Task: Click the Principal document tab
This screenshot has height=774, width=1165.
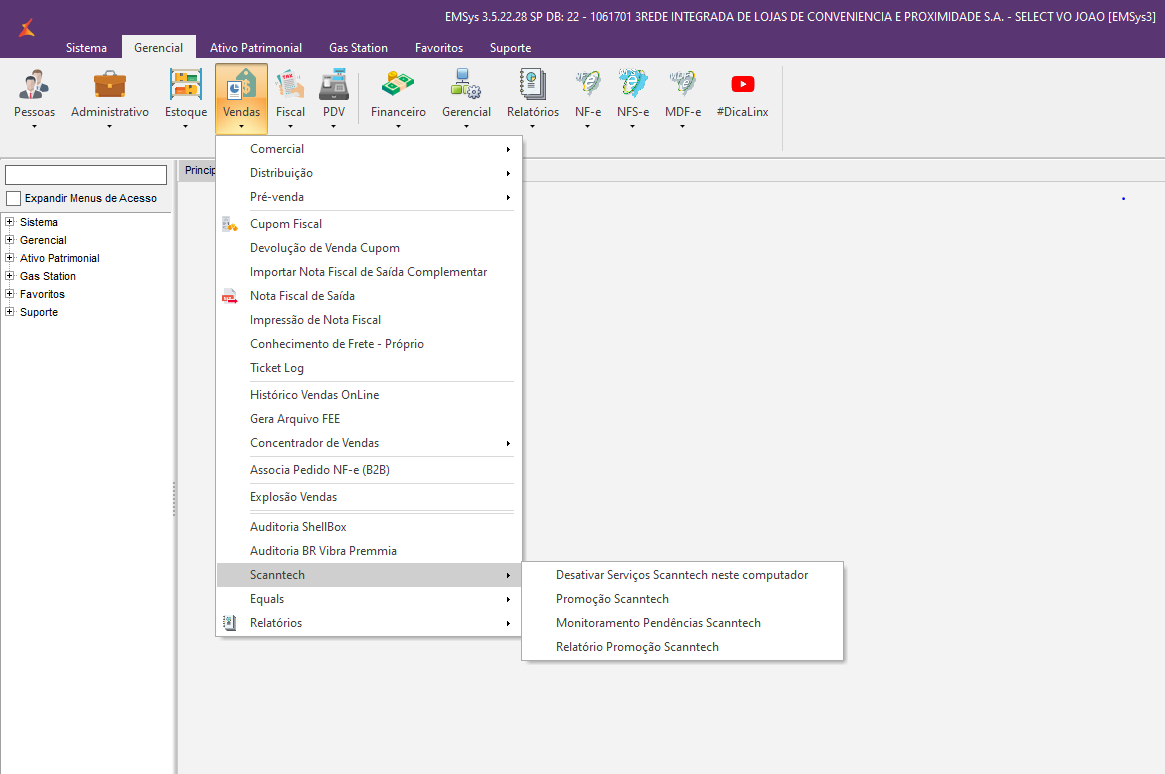Action: [198, 170]
